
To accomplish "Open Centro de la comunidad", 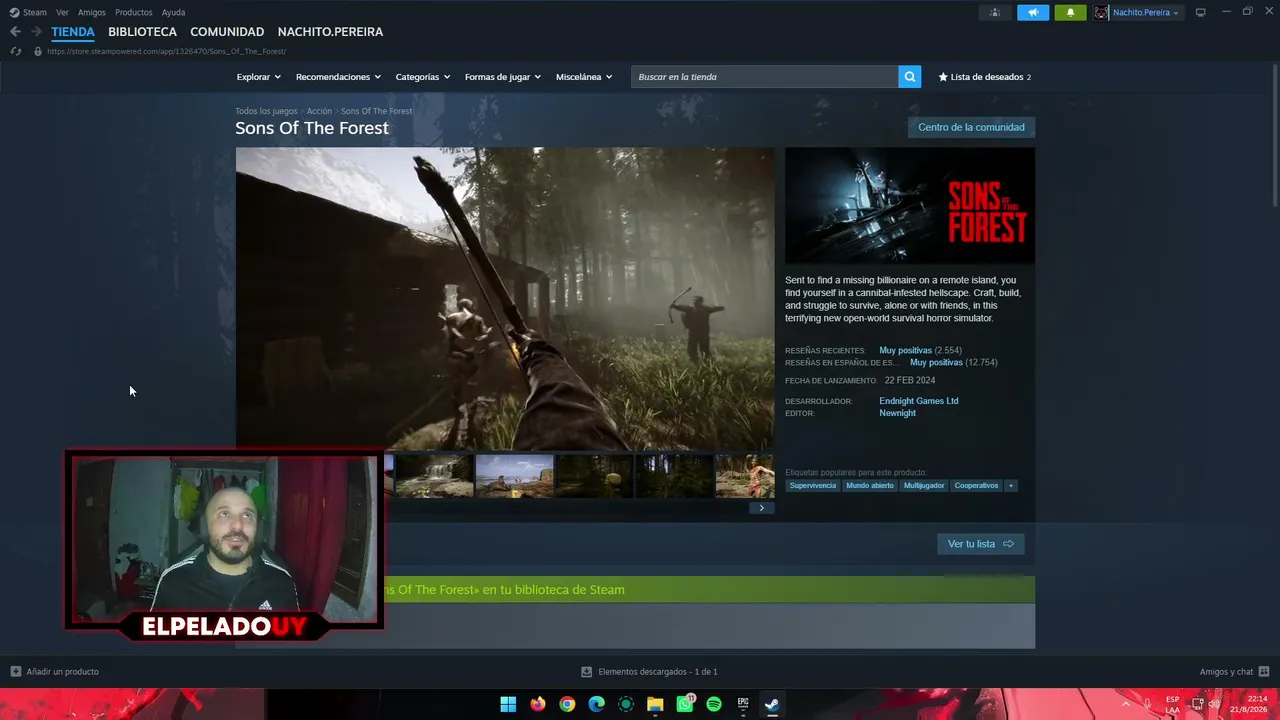I will (x=971, y=127).
